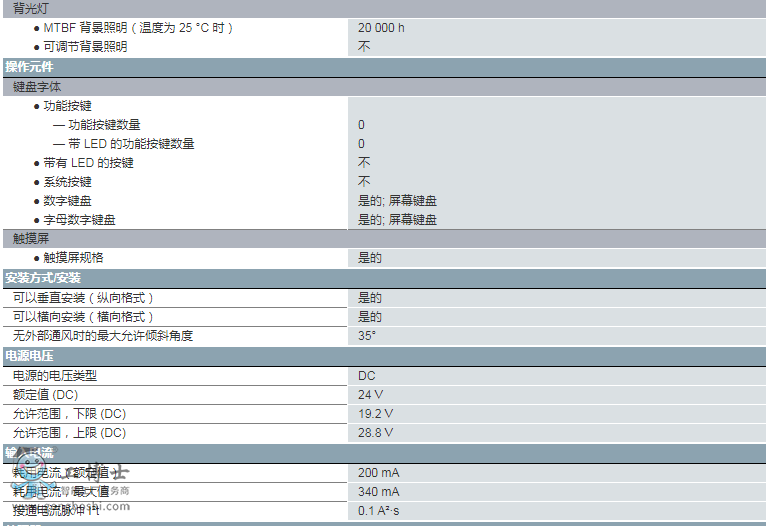
Task: Select the 字母数字键盘 row label
Action: click(79, 220)
